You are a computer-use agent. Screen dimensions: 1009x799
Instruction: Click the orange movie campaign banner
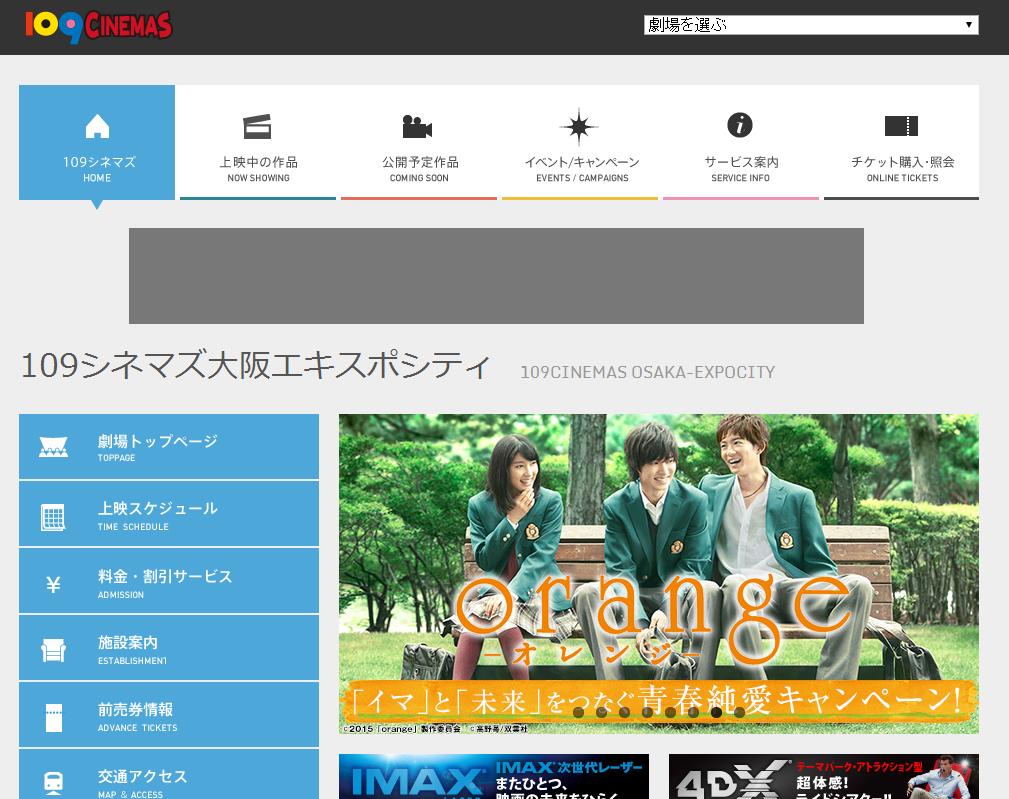click(659, 574)
